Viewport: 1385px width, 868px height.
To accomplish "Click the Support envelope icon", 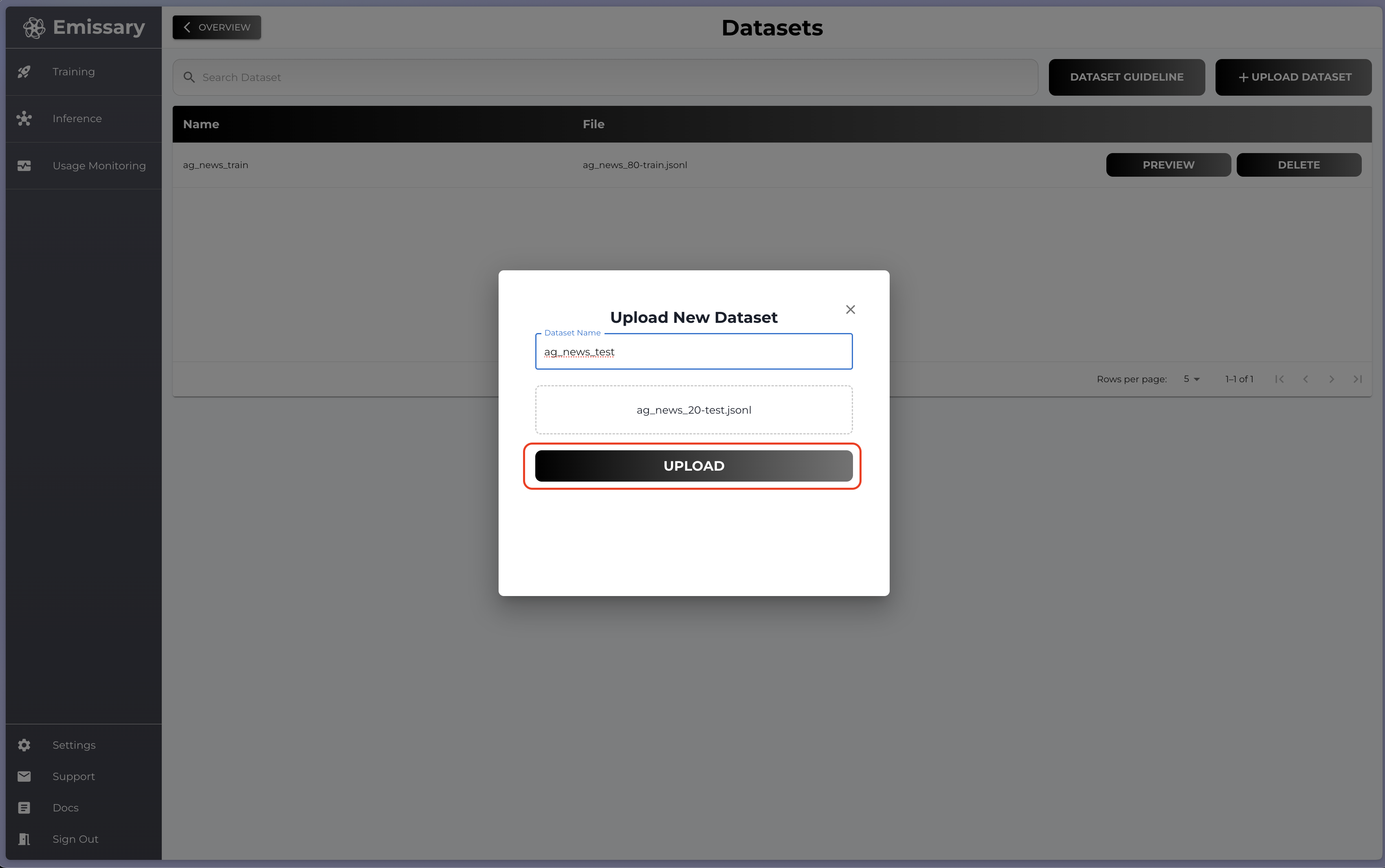I will point(24,776).
